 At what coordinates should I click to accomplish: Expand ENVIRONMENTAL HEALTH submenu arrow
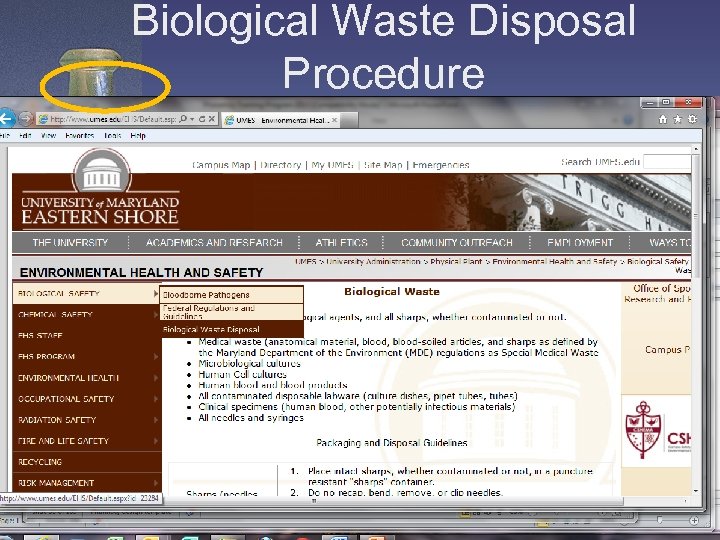click(156, 378)
